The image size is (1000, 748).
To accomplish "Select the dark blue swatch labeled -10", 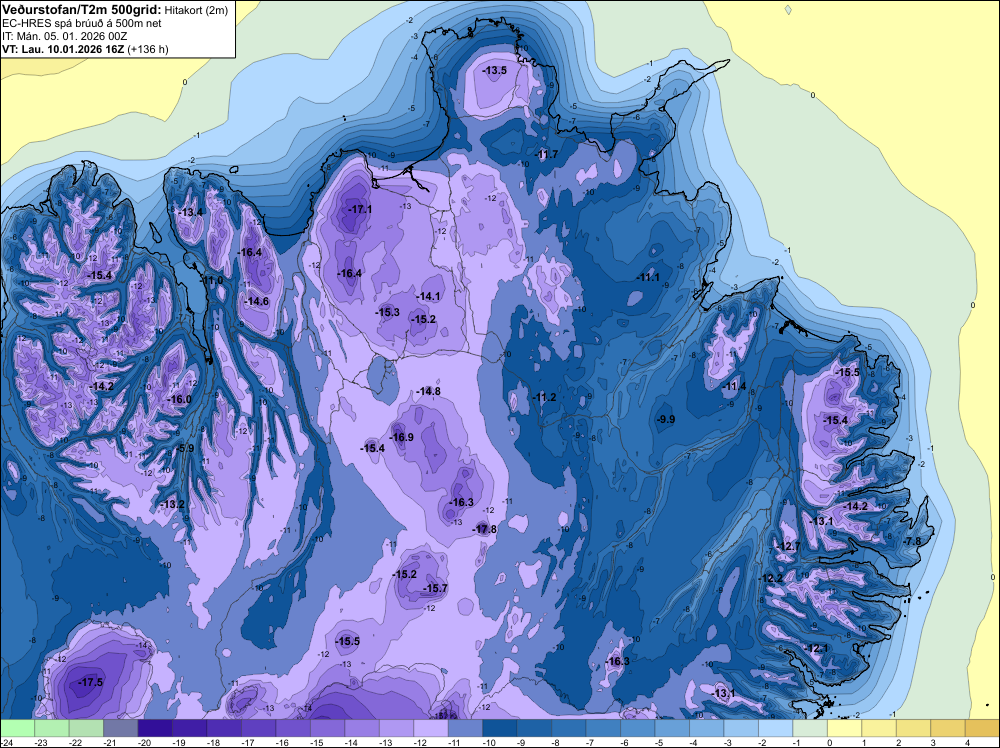I will click(499, 728).
